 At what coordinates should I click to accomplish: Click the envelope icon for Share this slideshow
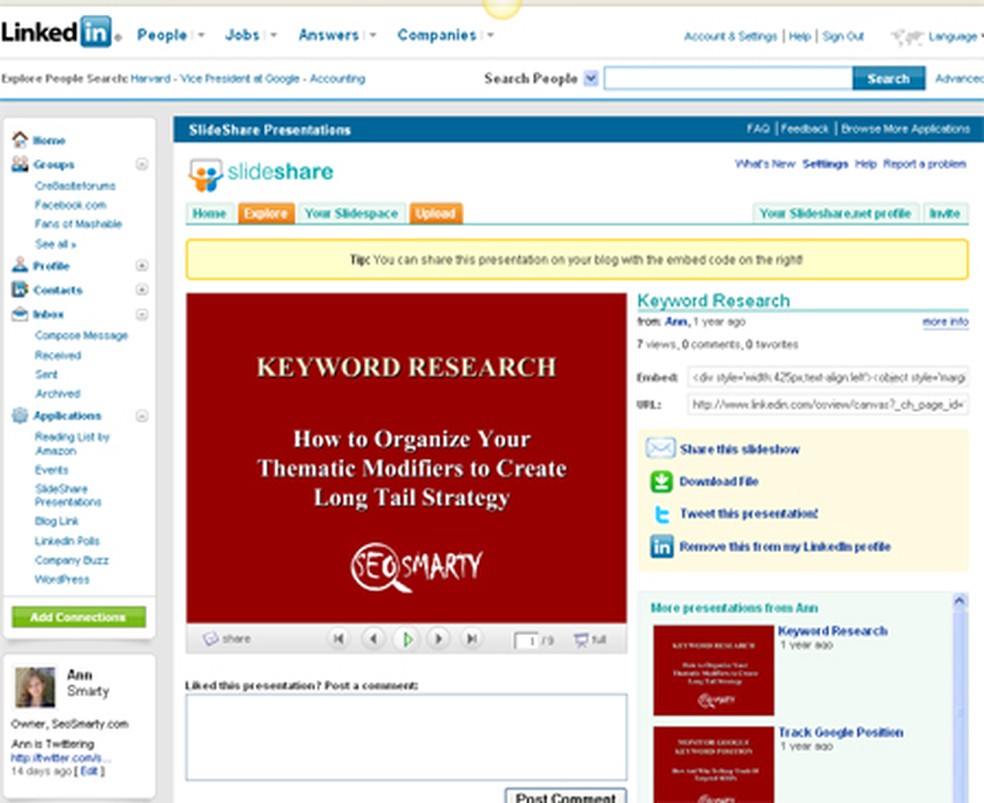point(660,449)
